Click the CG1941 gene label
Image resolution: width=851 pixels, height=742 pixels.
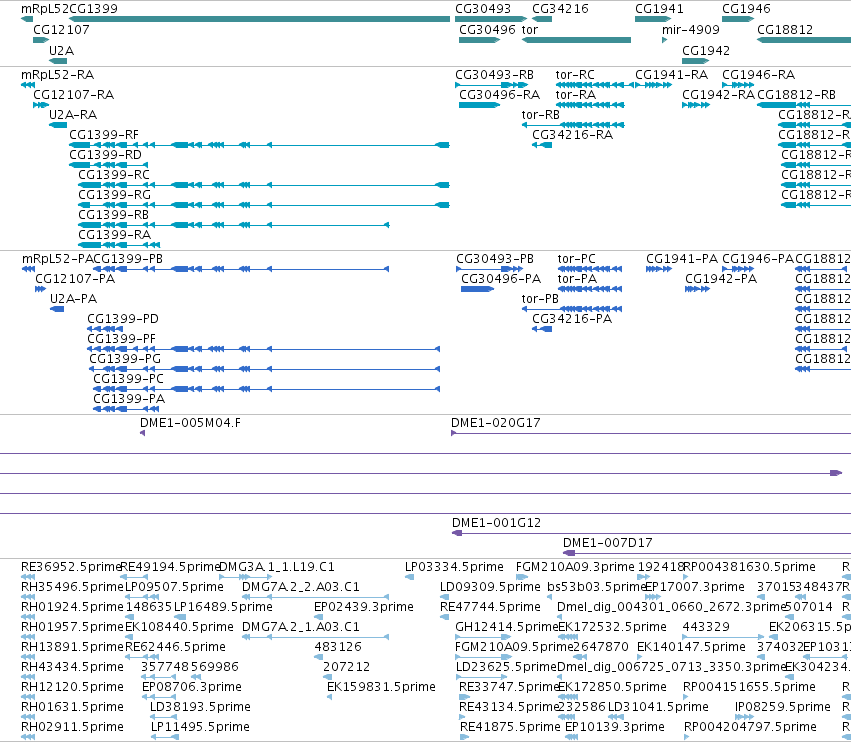tap(659, 9)
